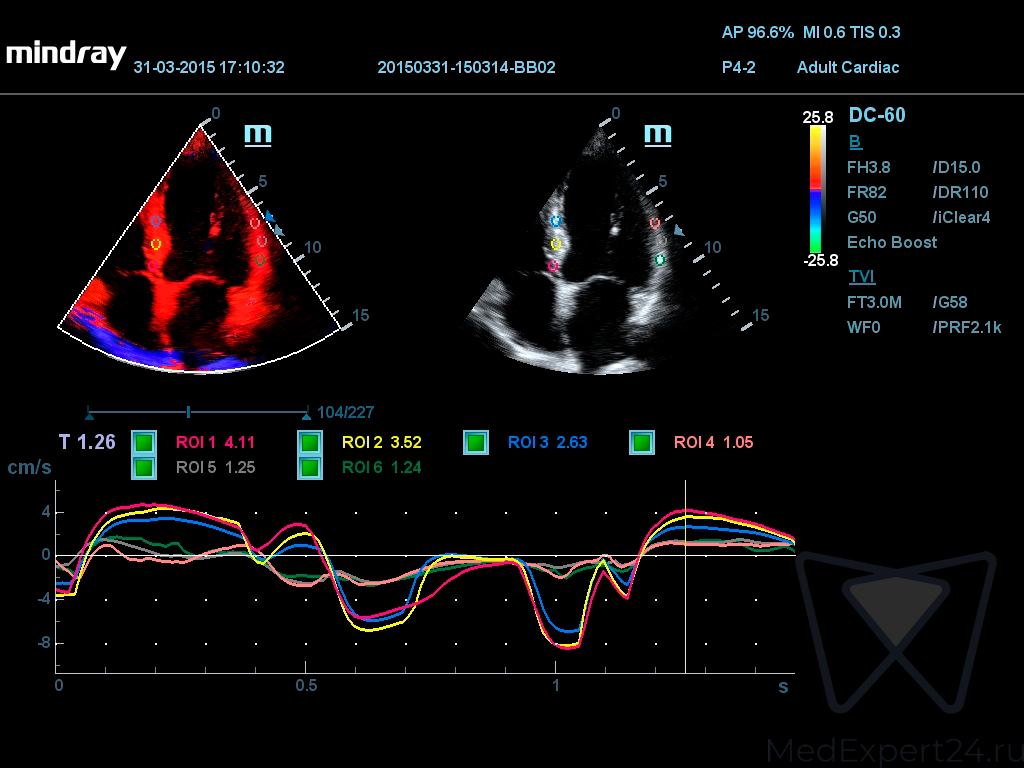Click the velocity color scale bar
This screenshot has width=1024, height=768.
(817, 189)
